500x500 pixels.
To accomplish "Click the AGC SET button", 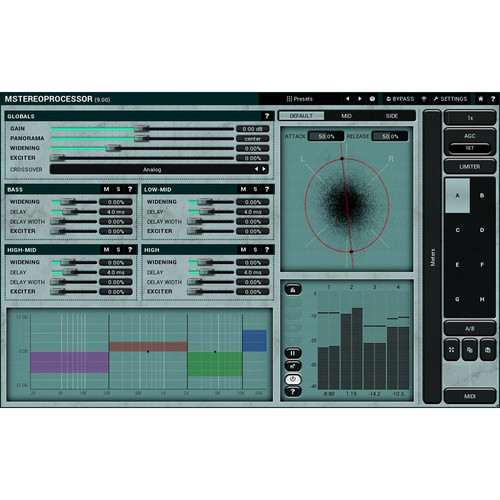I will [470, 148].
